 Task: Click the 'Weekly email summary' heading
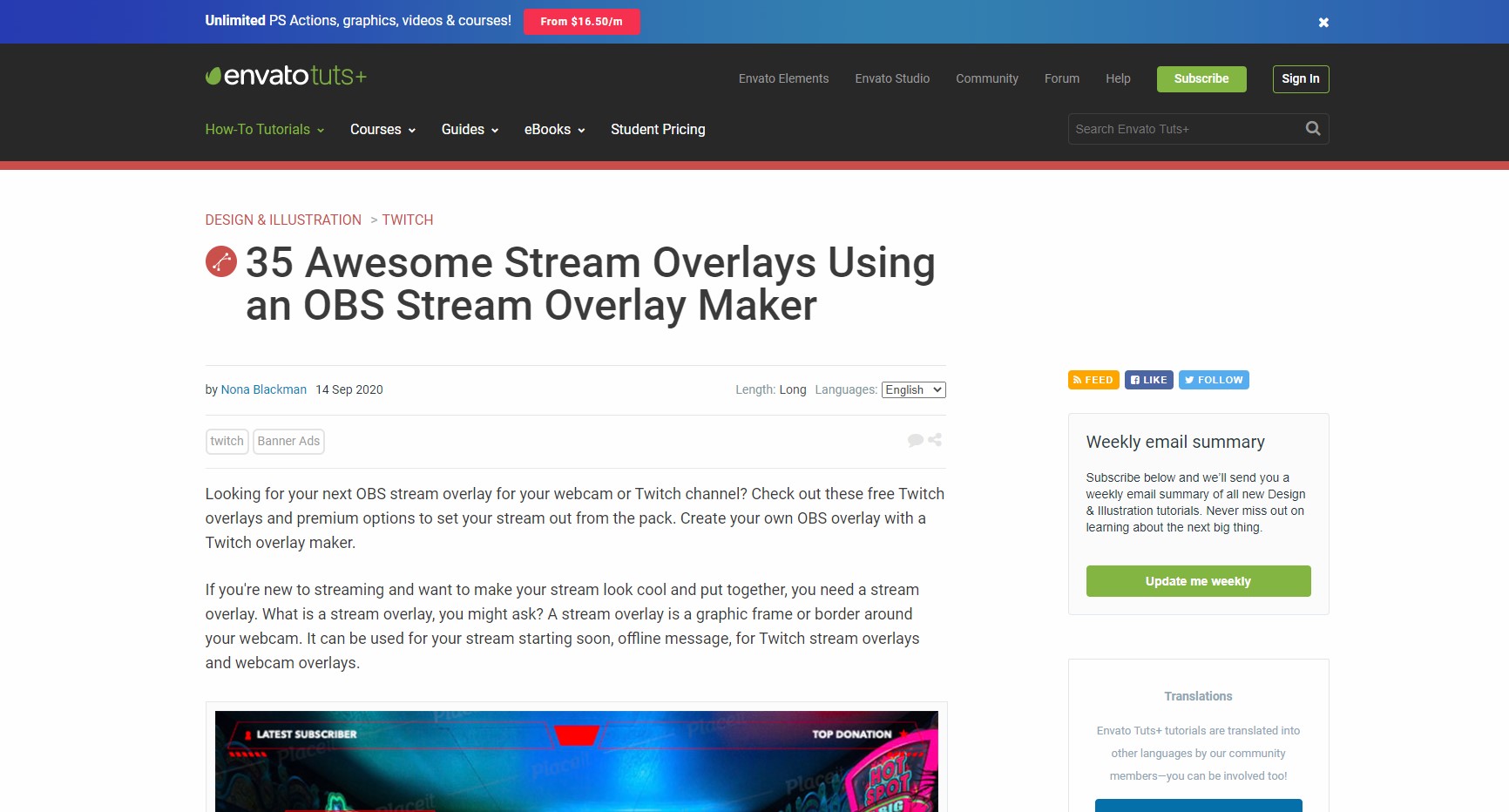coord(1175,442)
